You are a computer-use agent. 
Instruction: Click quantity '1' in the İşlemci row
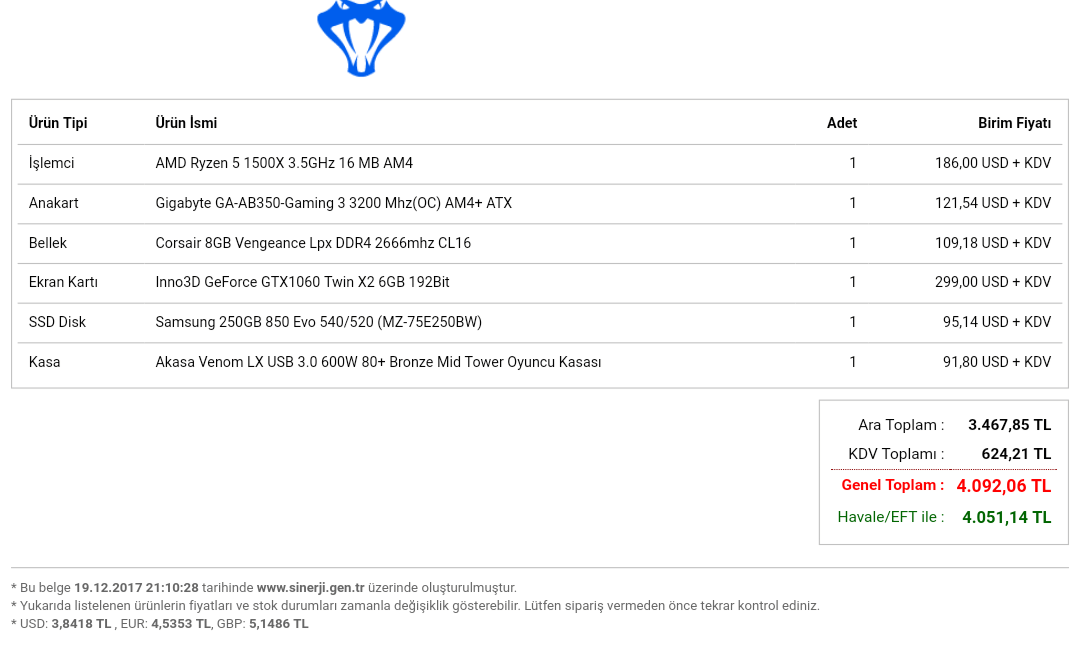click(852, 163)
